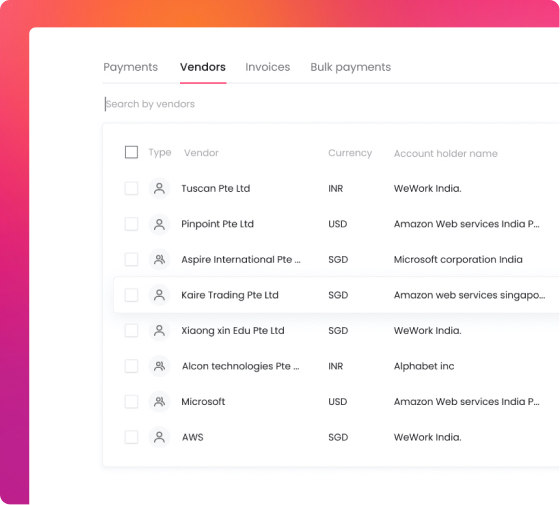The width and height of the screenshot is (560, 505).
Task: Click the person icon beside Xiaong xin Edu
Action: pos(159,330)
